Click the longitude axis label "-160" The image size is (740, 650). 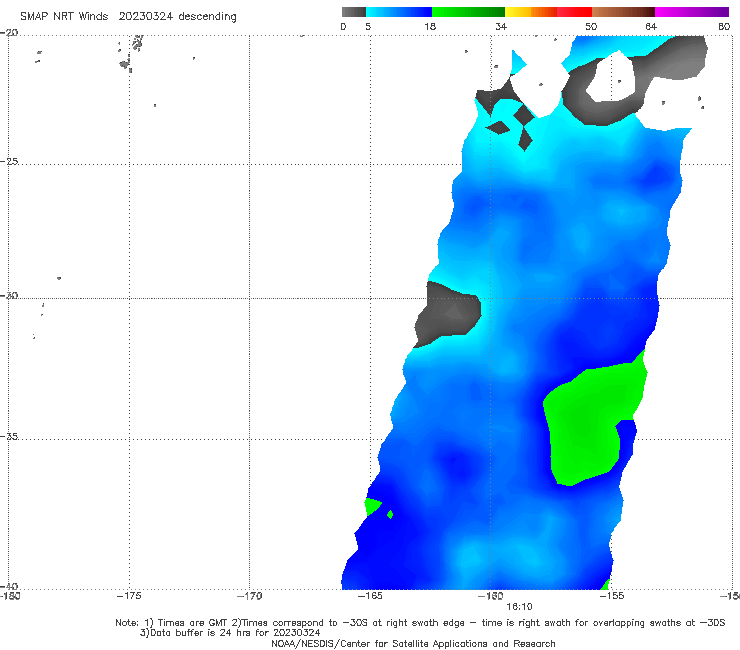[491, 596]
